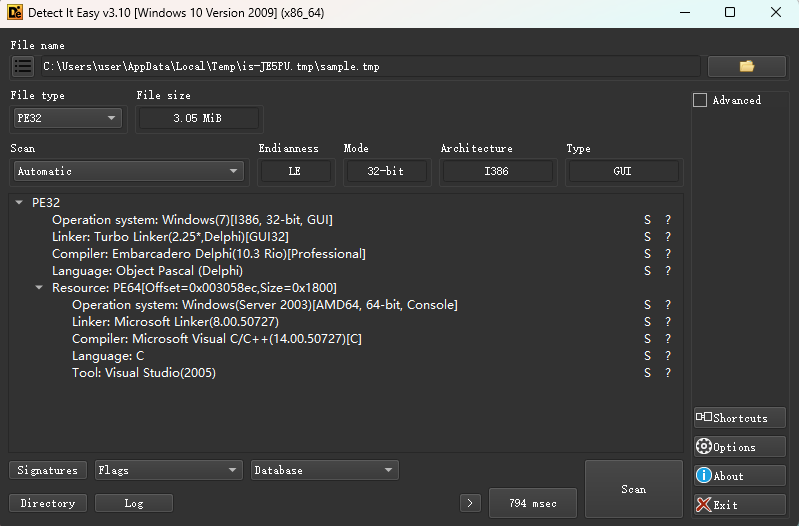Click the Endianness LE field
This screenshot has width=799, height=526.
(296, 171)
